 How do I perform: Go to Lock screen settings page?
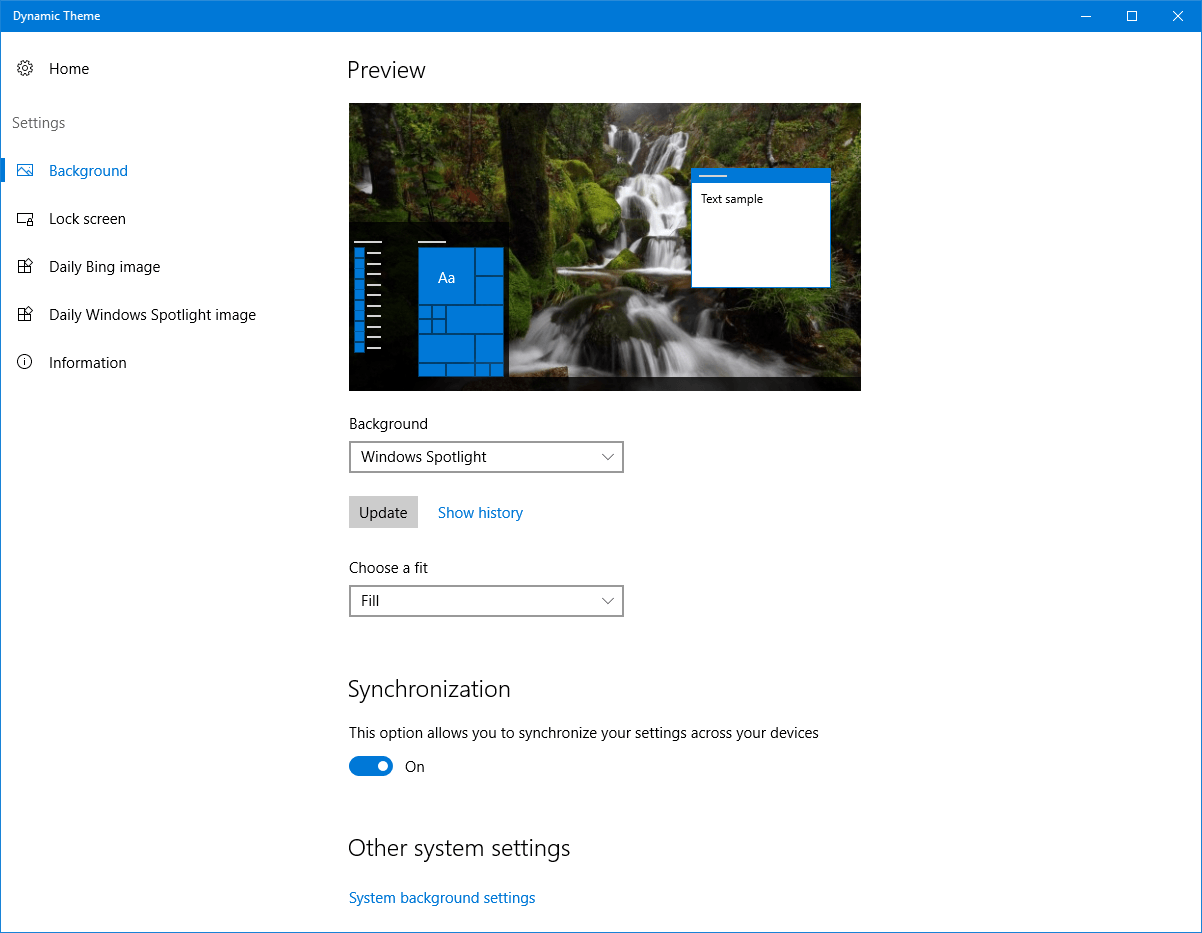coord(87,219)
